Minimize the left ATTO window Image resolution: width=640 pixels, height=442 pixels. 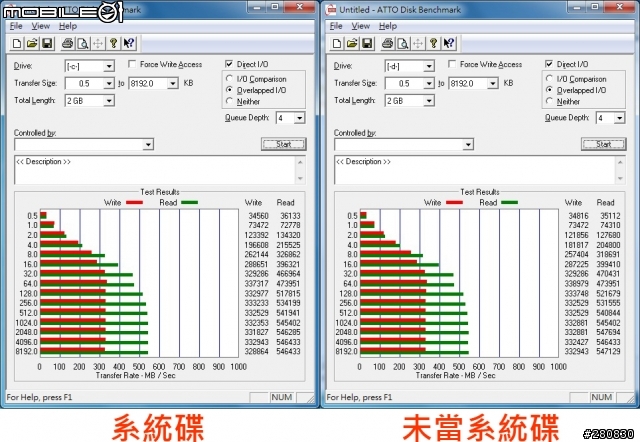(257, 7)
